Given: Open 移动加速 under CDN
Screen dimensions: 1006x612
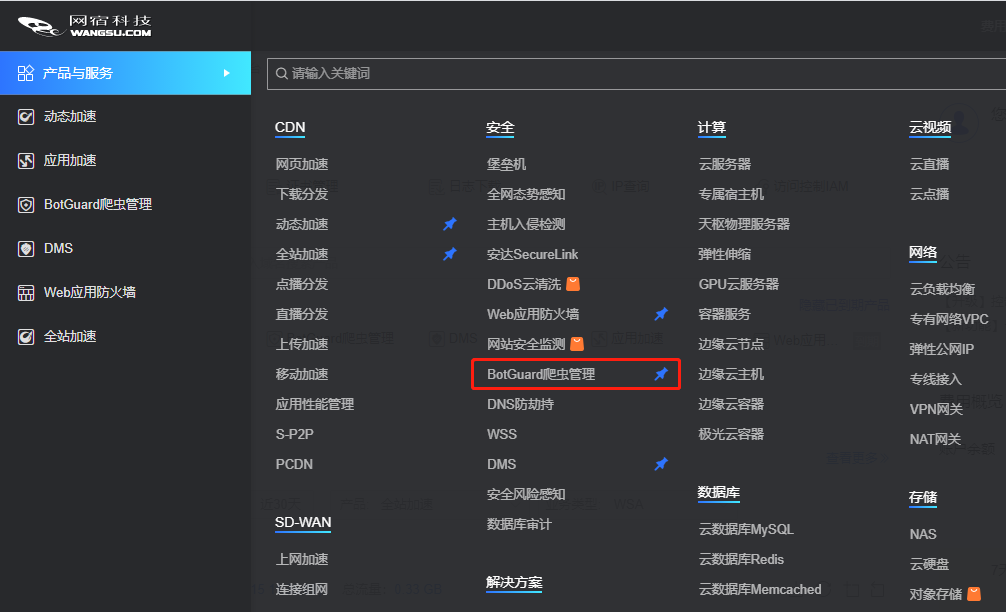Looking at the screenshot, I should pyautogui.click(x=302, y=374).
